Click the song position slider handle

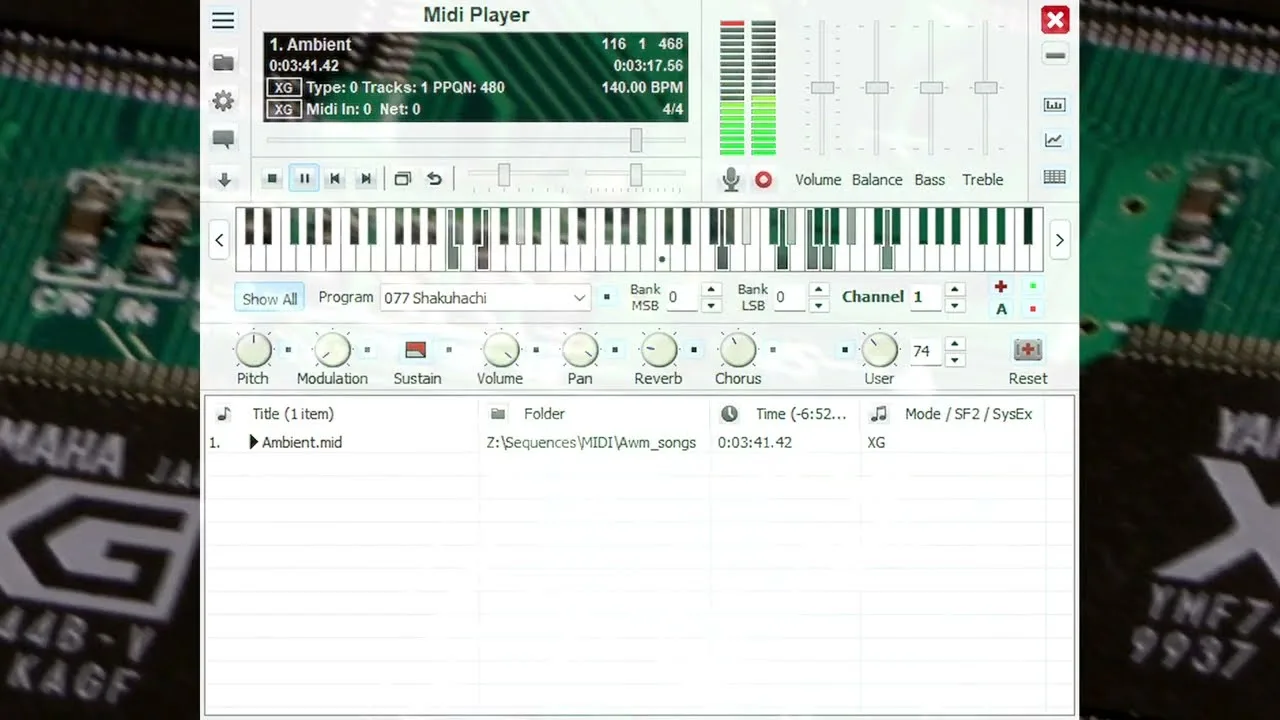(635, 141)
